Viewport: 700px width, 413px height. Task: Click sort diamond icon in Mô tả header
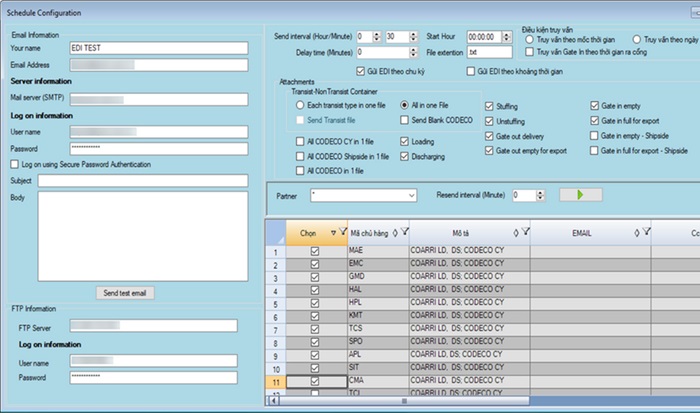pos(515,233)
